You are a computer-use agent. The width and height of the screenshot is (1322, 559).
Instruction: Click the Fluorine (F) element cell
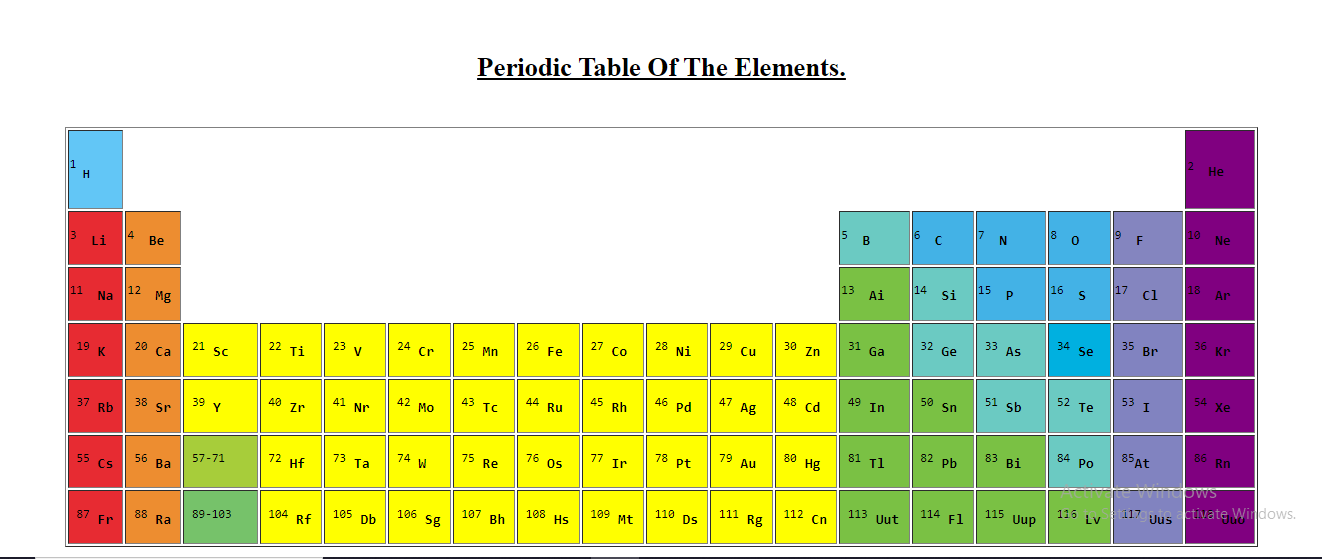pos(1147,238)
